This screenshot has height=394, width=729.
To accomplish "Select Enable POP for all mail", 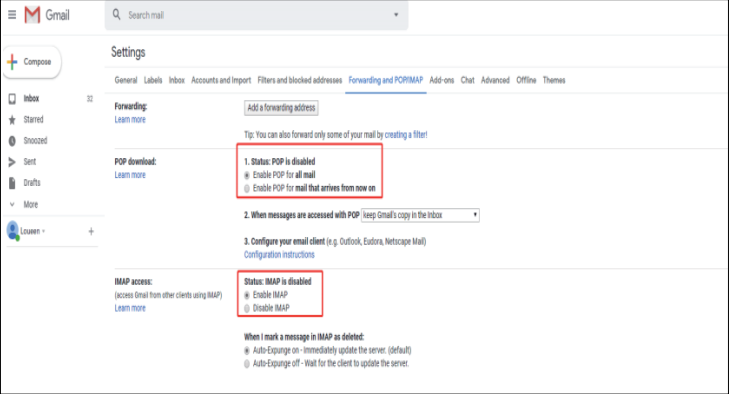I will (x=247, y=175).
